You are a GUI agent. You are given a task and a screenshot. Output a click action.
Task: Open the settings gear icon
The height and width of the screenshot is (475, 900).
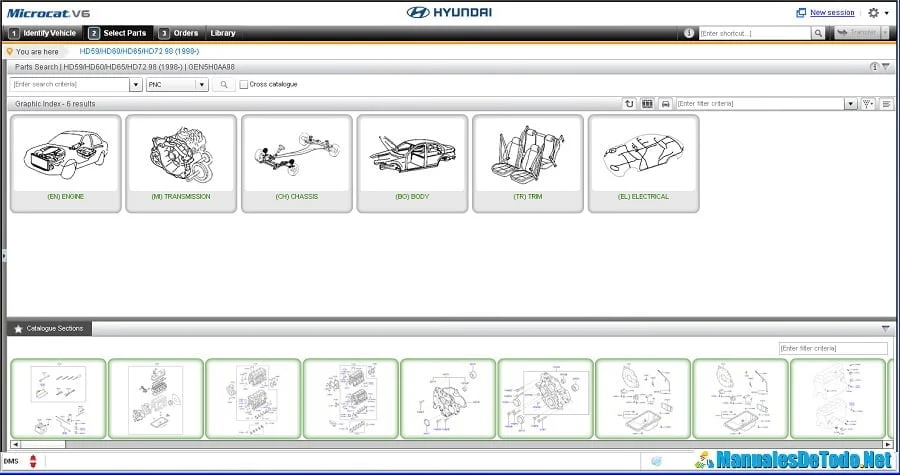873,13
